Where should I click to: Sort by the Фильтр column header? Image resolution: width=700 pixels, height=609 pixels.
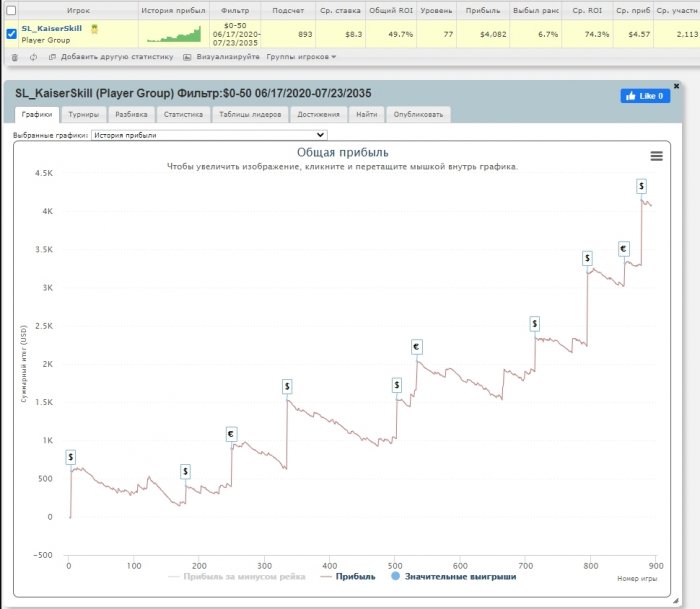tap(235, 10)
